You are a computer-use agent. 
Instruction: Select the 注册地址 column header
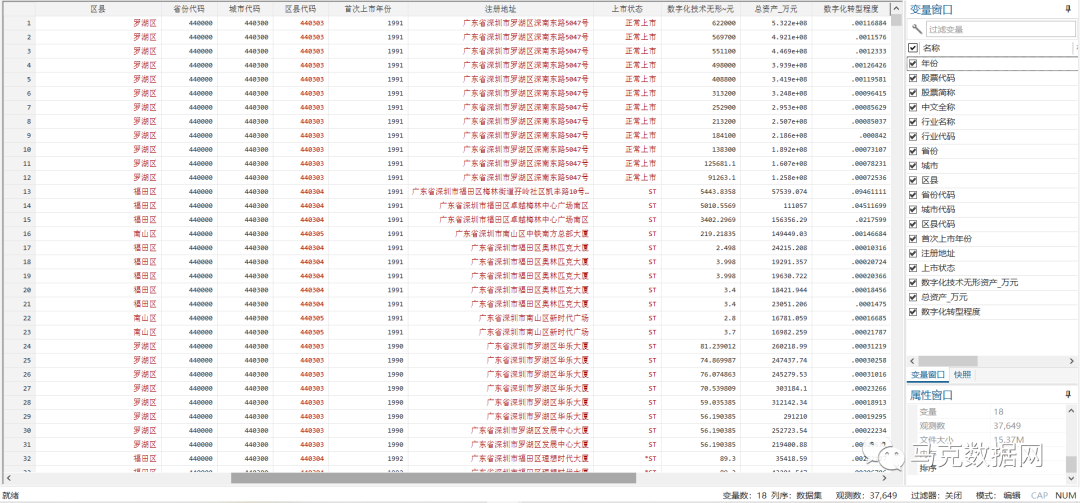(x=500, y=9)
